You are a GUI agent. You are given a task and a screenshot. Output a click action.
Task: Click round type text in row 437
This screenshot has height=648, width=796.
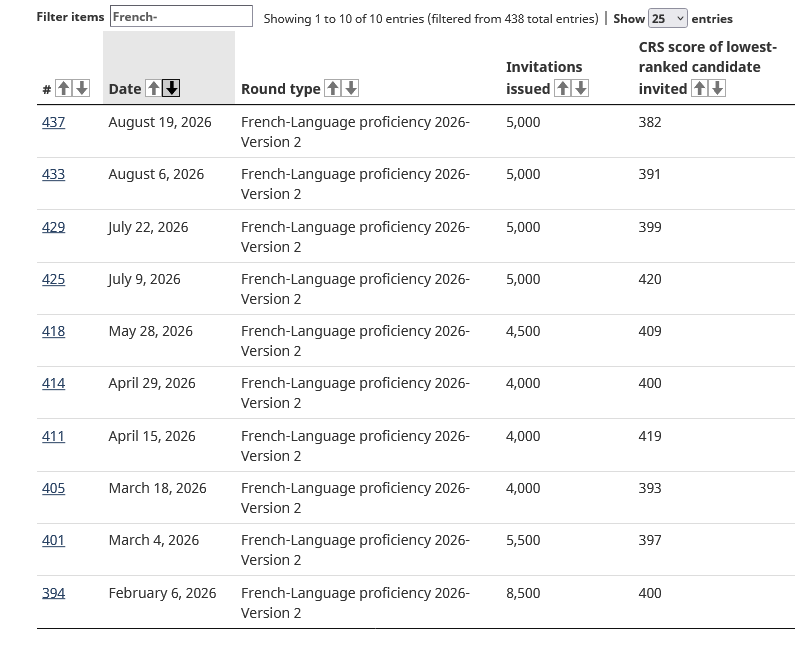pos(355,132)
